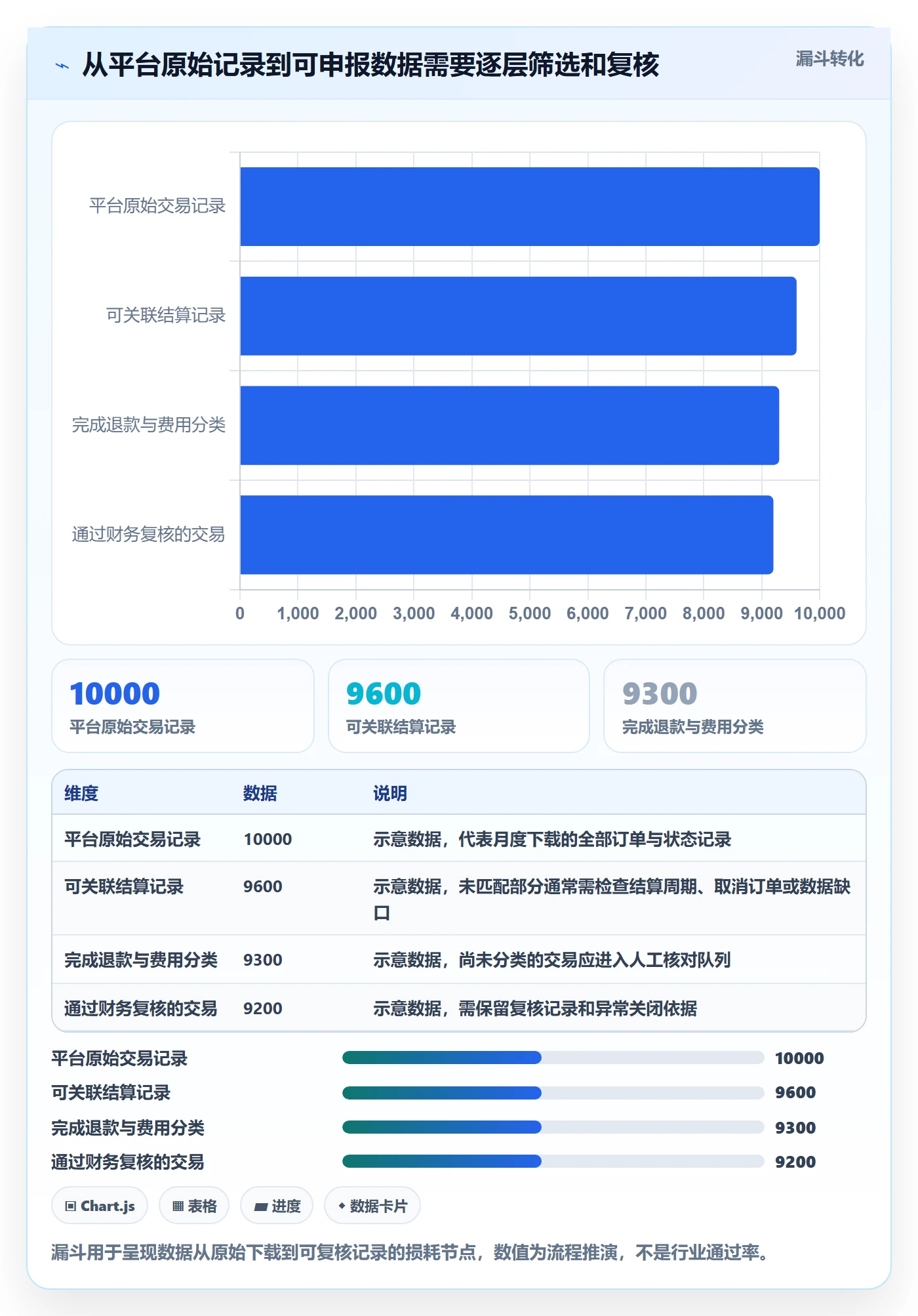Click the 通过财务复核的交易 bar in chart
This screenshot has height=1316, width=918.
click(507, 535)
